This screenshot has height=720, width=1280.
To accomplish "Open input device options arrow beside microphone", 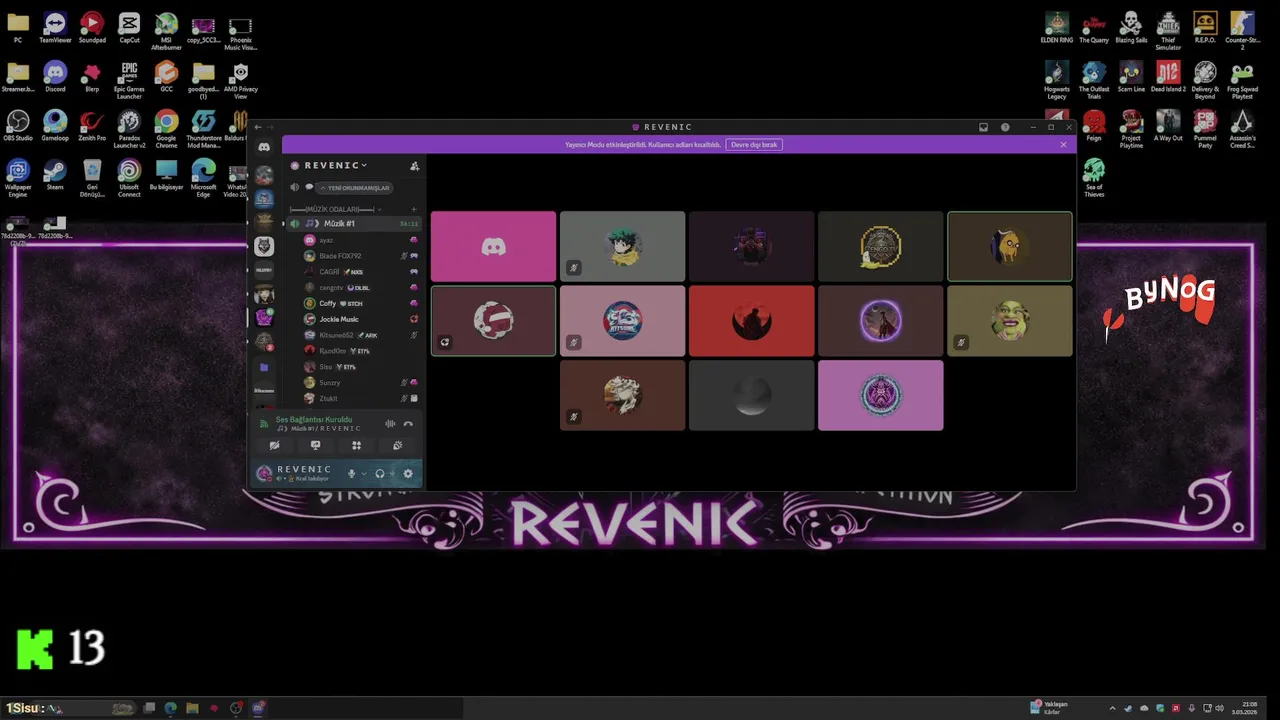I will pos(364,473).
